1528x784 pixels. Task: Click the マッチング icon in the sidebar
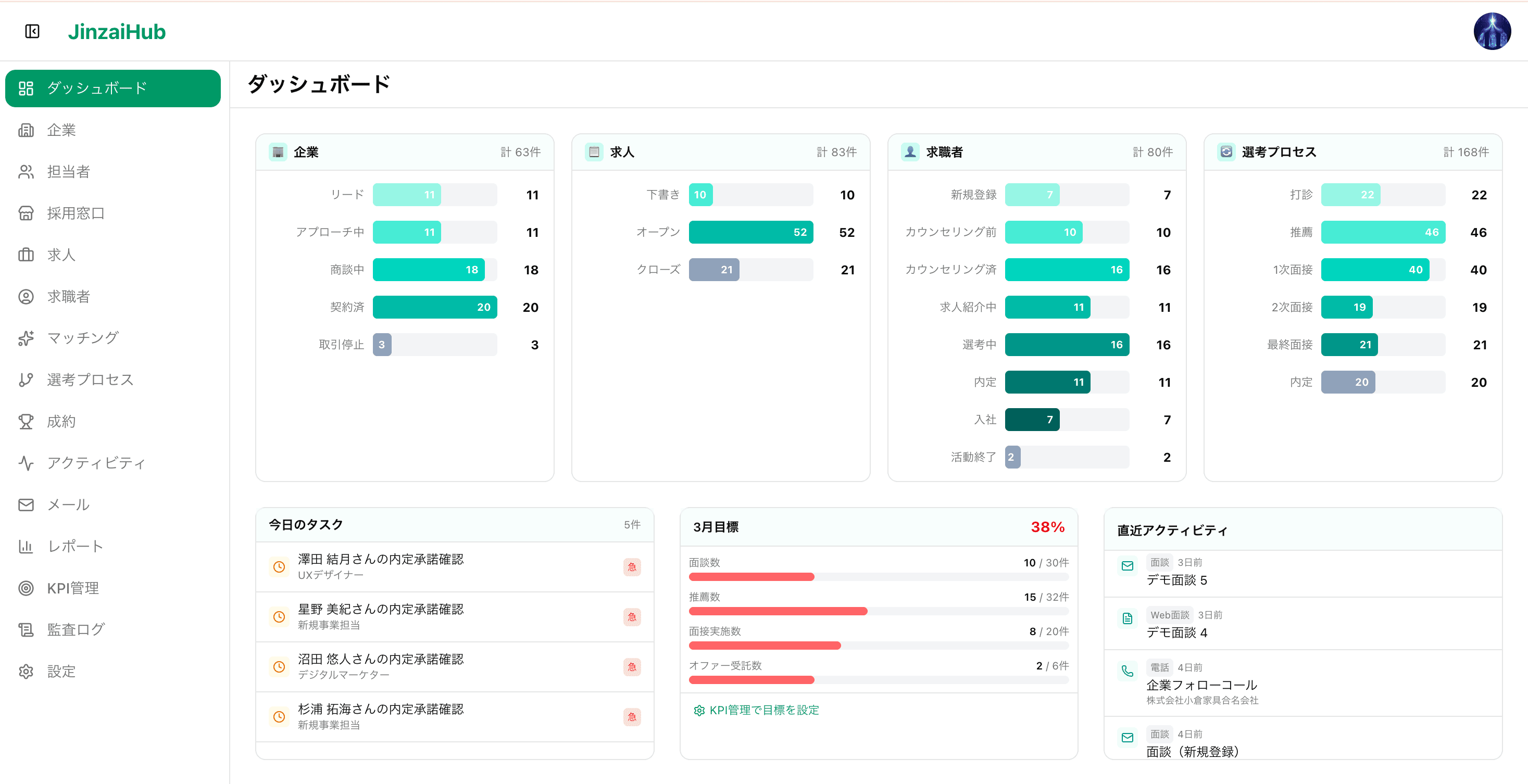[26, 338]
